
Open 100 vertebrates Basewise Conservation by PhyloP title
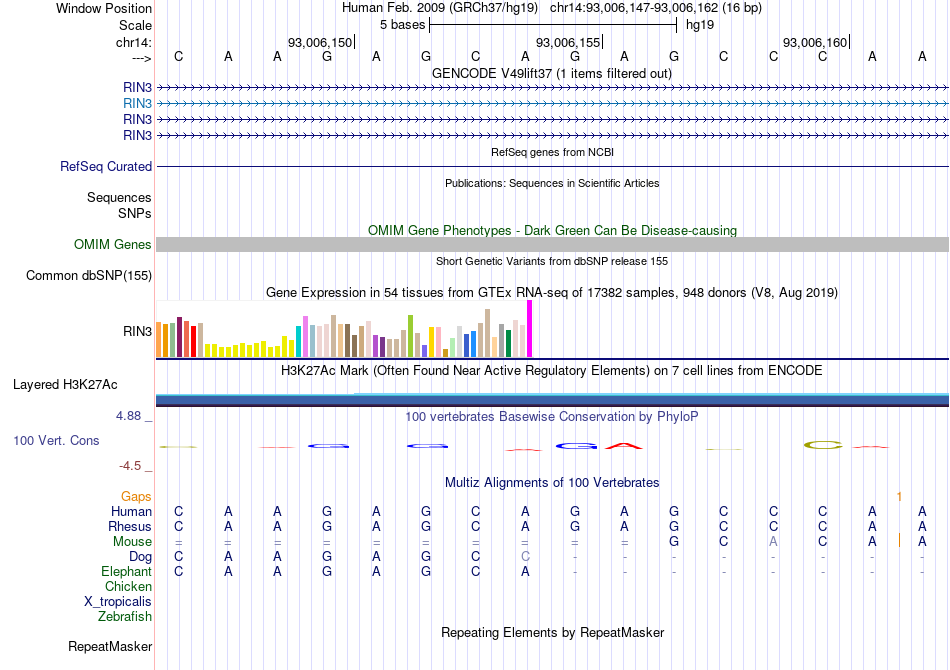[551, 417]
